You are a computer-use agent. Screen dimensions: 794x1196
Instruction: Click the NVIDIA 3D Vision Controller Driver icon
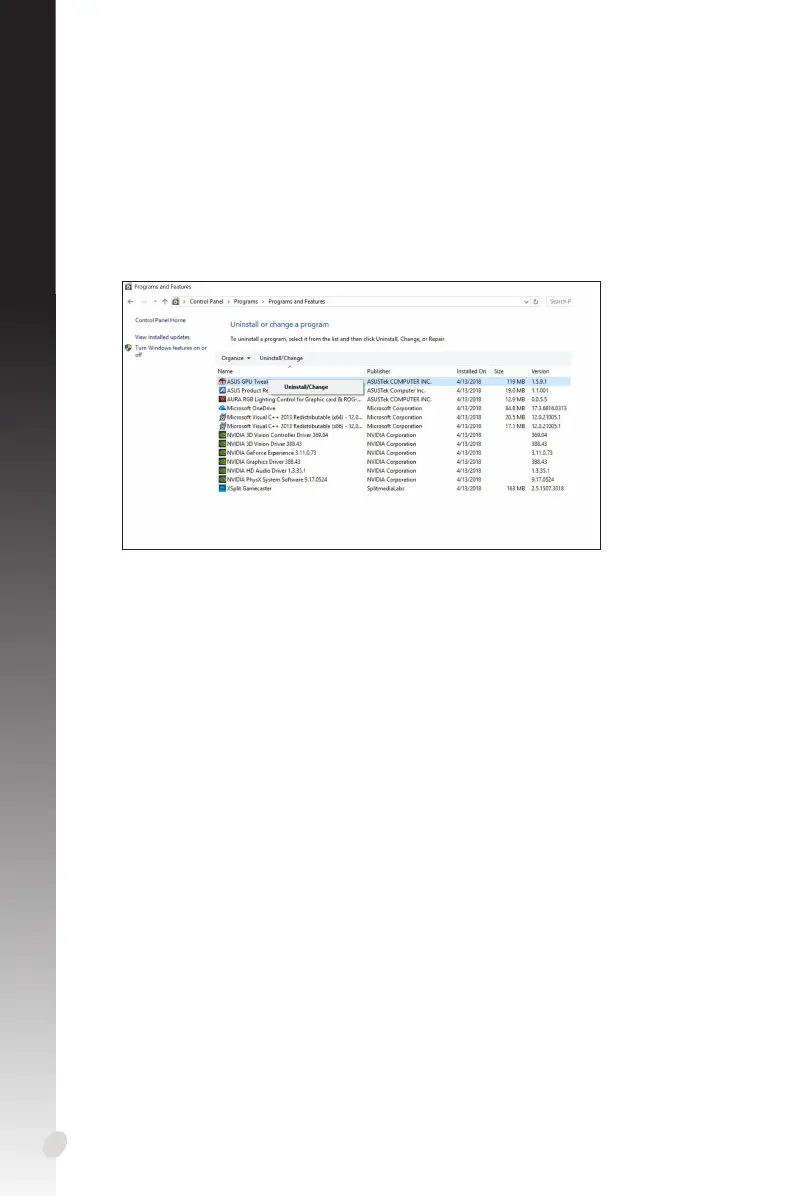[x=222, y=436]
